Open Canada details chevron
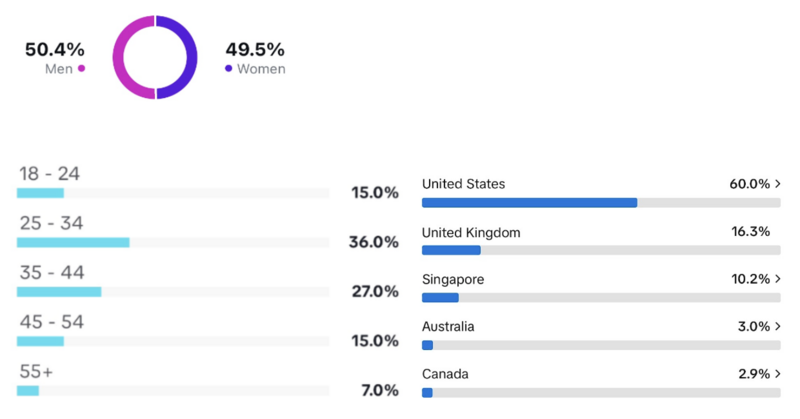800x419 pixels. (x=778, y=374)
